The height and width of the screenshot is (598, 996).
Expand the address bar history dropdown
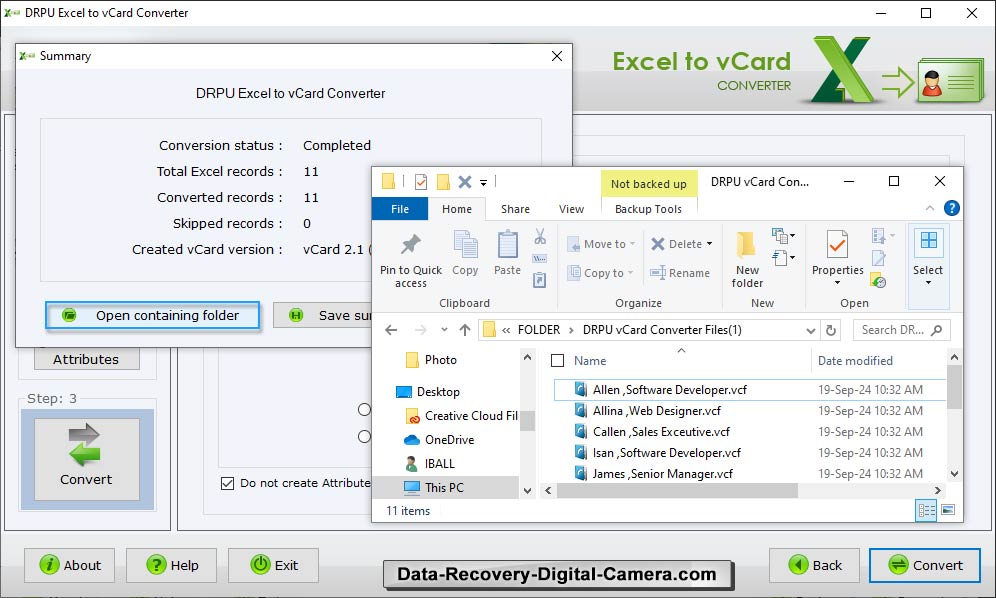tap(811, 330)
